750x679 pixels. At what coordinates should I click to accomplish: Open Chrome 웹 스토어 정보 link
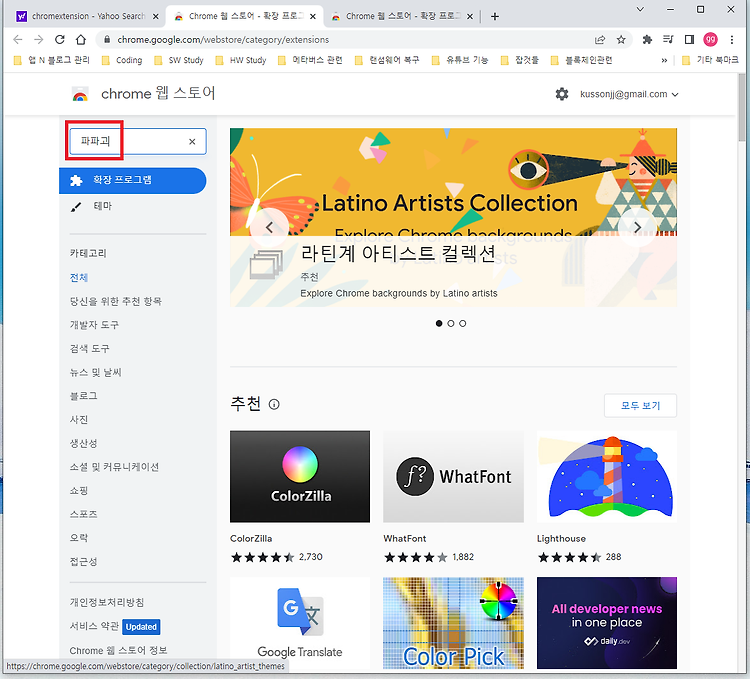[x=118, y=651]
